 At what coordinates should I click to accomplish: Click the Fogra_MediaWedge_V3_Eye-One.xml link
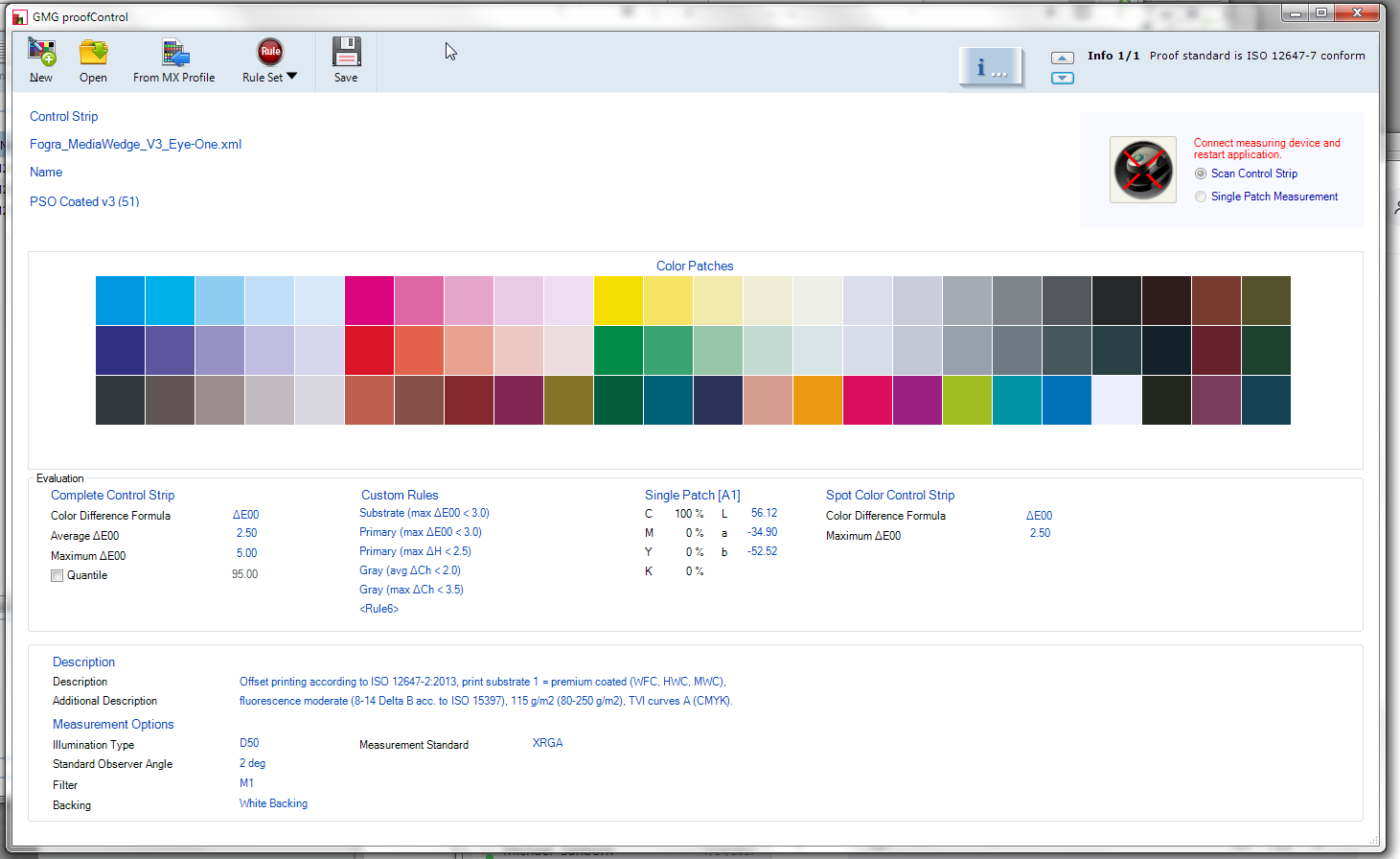pos(135,143)
